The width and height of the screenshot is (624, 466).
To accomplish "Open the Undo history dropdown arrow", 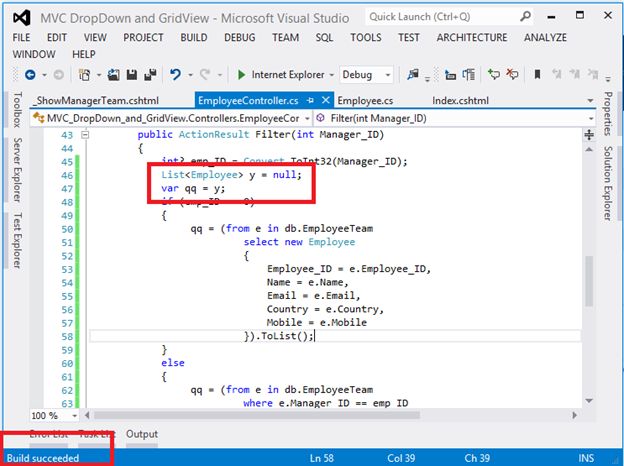I will pos(190,75).
